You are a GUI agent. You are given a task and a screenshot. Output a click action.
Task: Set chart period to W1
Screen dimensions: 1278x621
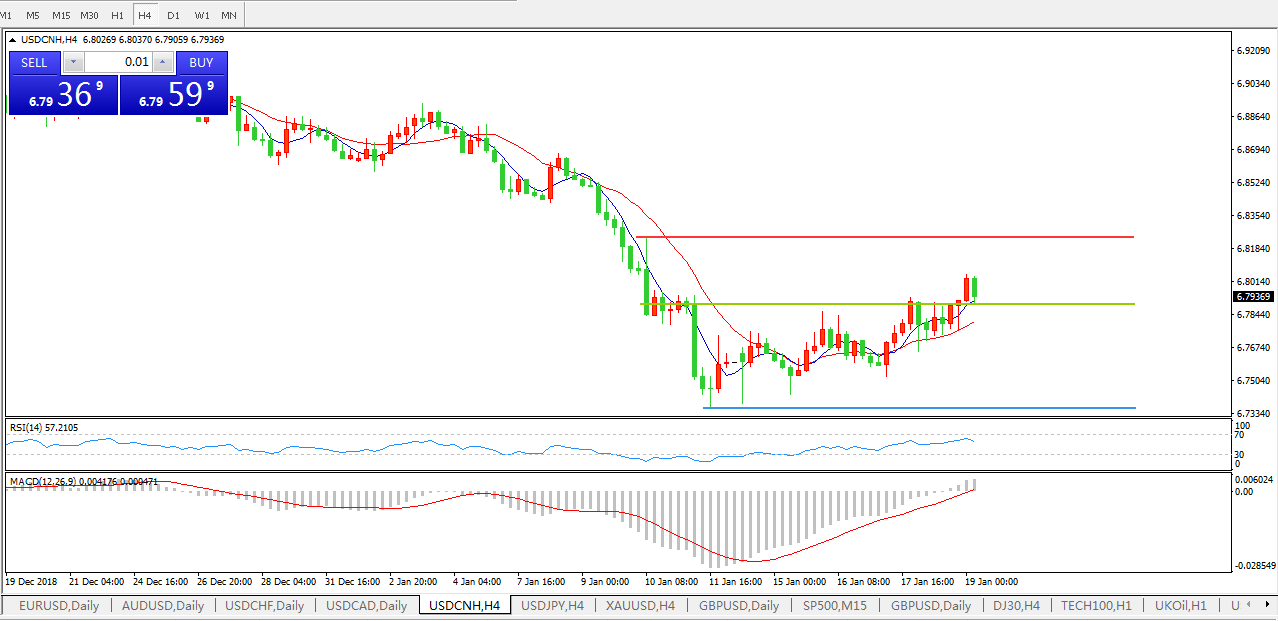pyautogui.click(x=201, y=15)
